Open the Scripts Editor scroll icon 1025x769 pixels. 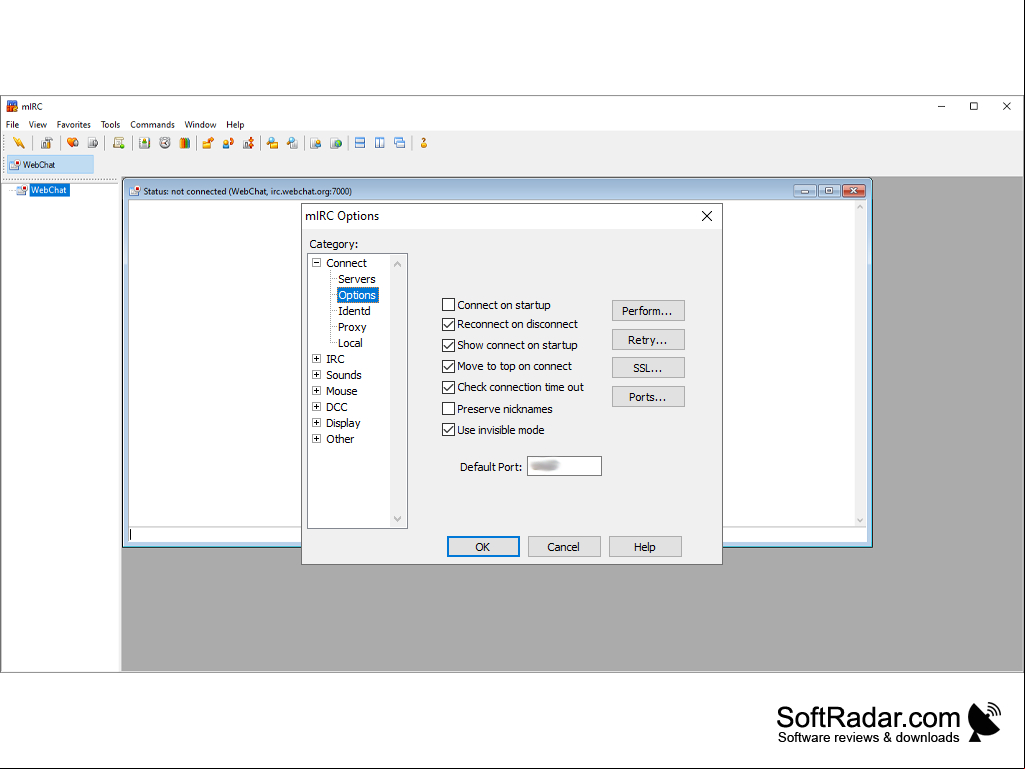point(118,143)
